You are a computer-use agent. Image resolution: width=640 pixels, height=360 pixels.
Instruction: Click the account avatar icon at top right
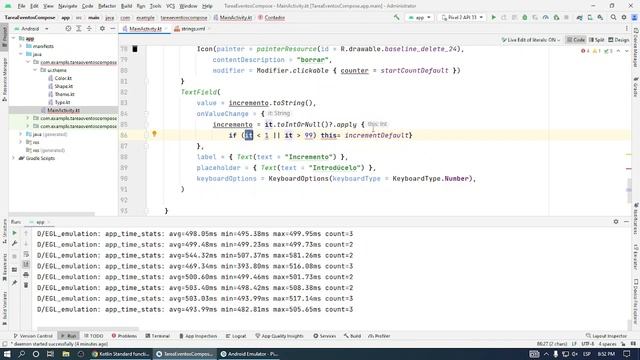634,18
